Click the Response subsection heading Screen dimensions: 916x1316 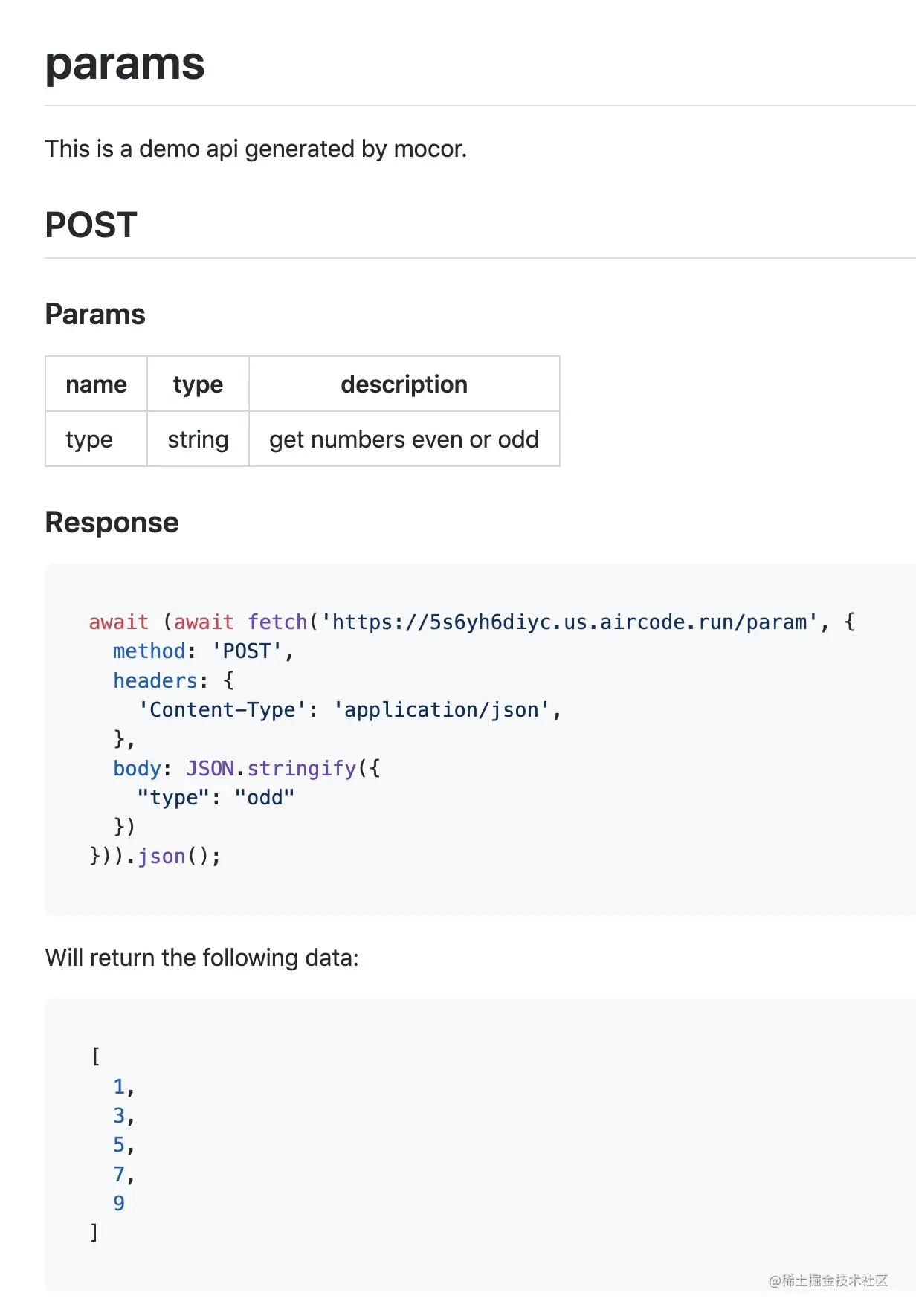pyautogui.click(x=112, y=523)
